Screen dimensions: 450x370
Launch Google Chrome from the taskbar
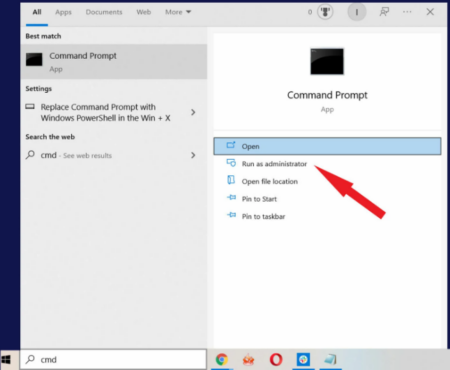(222, 360)
